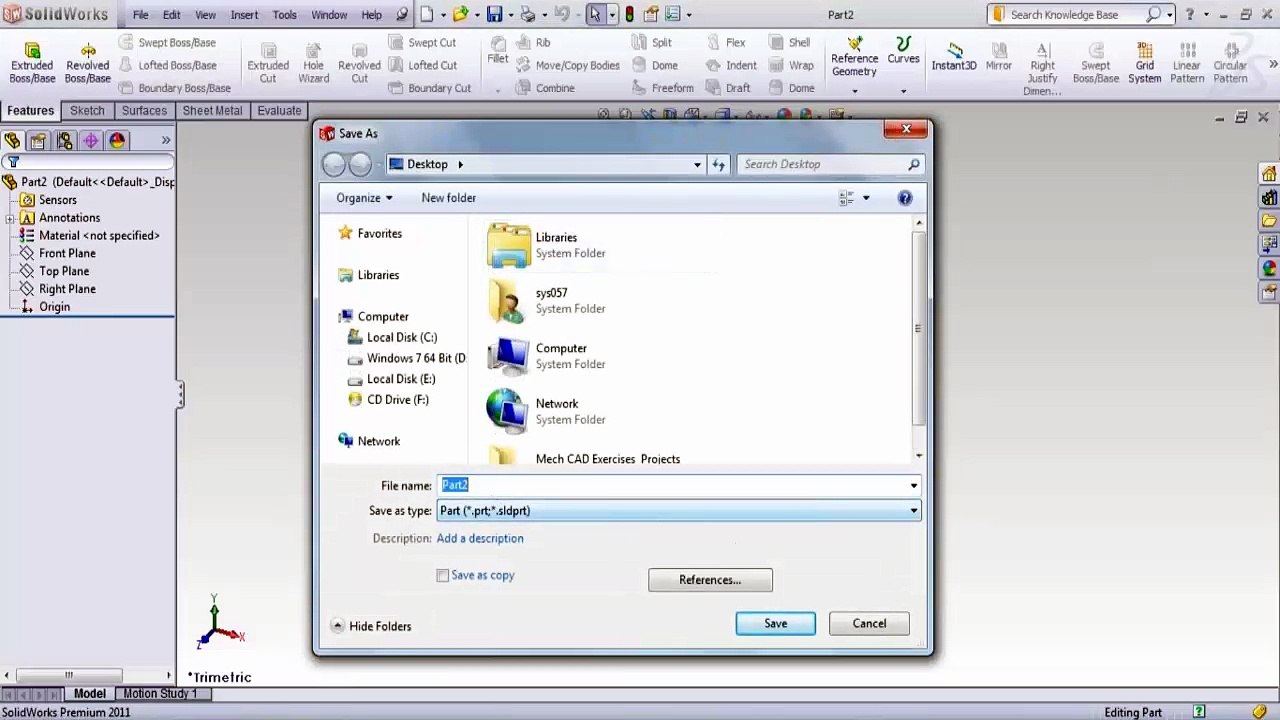Screen dimensions: 1280x720
Task: Open the Organize dropdown menu
Action: (364, 198)
